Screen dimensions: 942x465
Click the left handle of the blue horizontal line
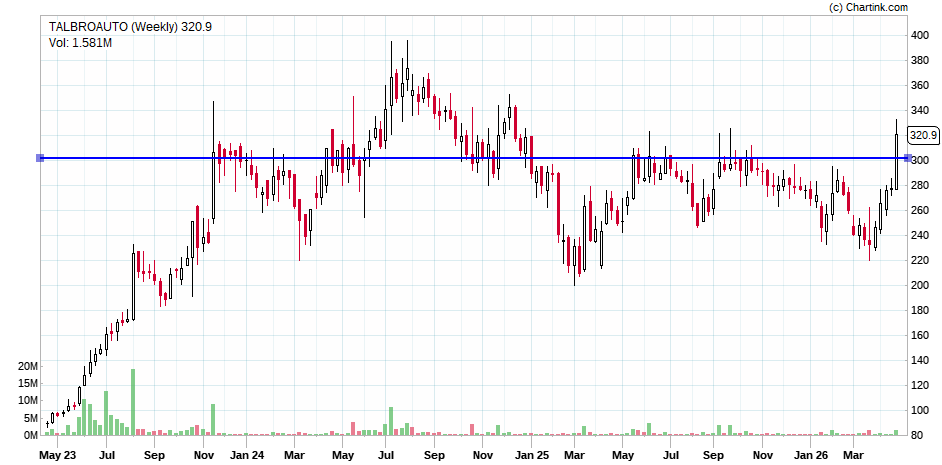pos(40,158)
